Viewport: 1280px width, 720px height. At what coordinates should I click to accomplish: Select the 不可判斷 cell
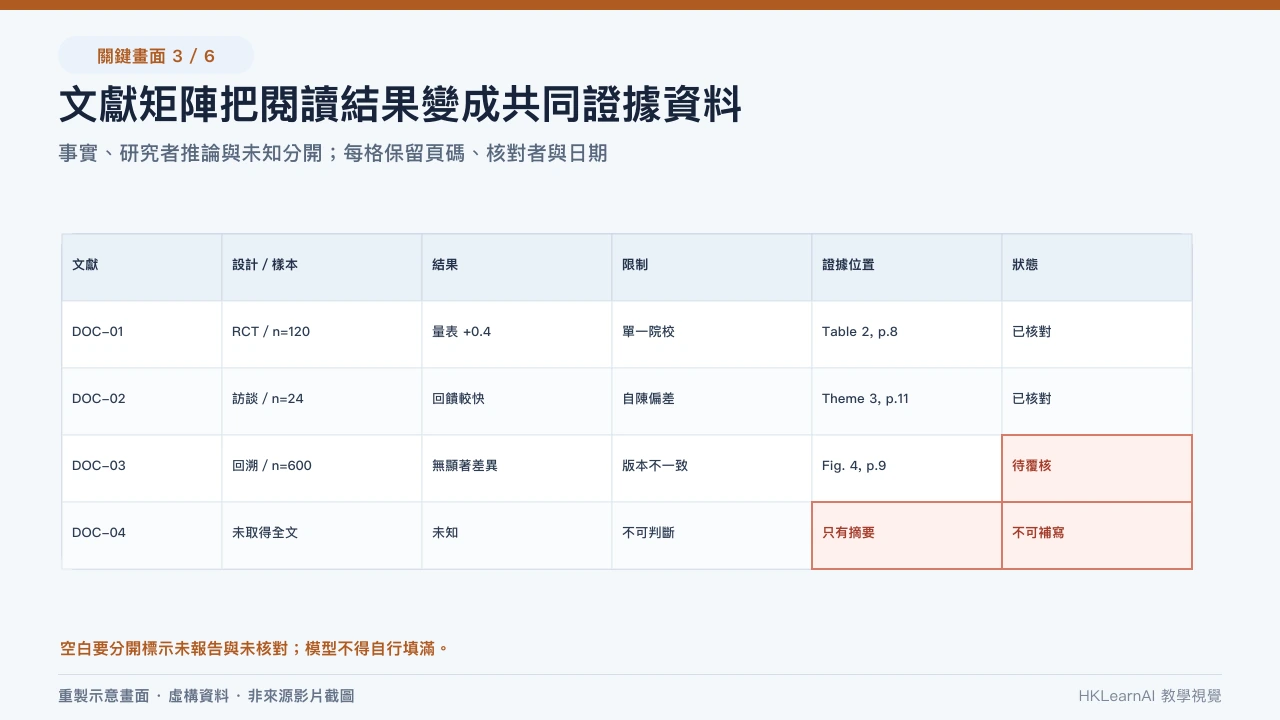712,533
